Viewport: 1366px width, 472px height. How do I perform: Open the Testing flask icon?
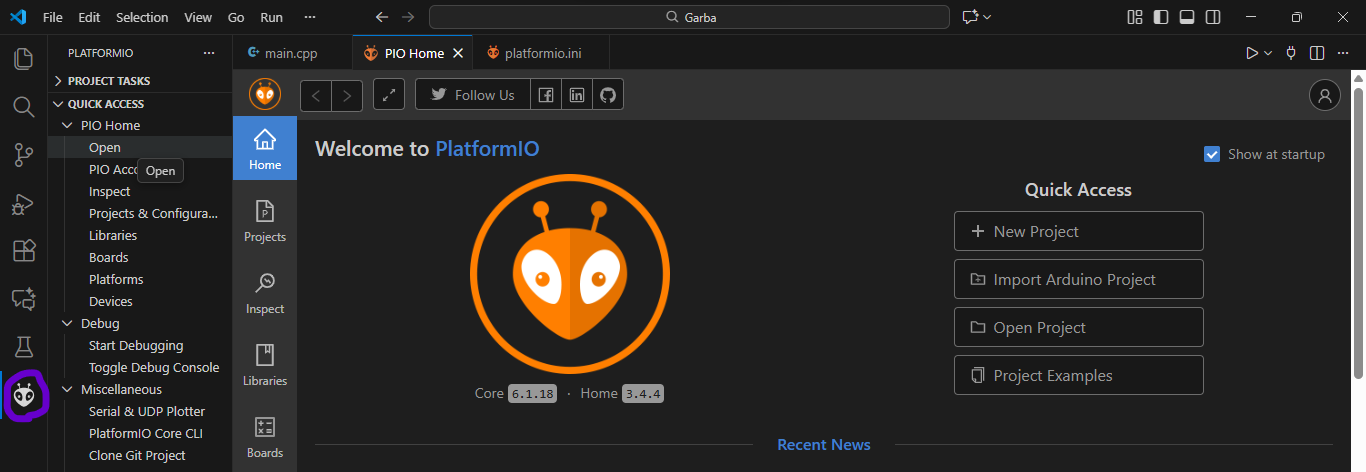tap(24, 347)
